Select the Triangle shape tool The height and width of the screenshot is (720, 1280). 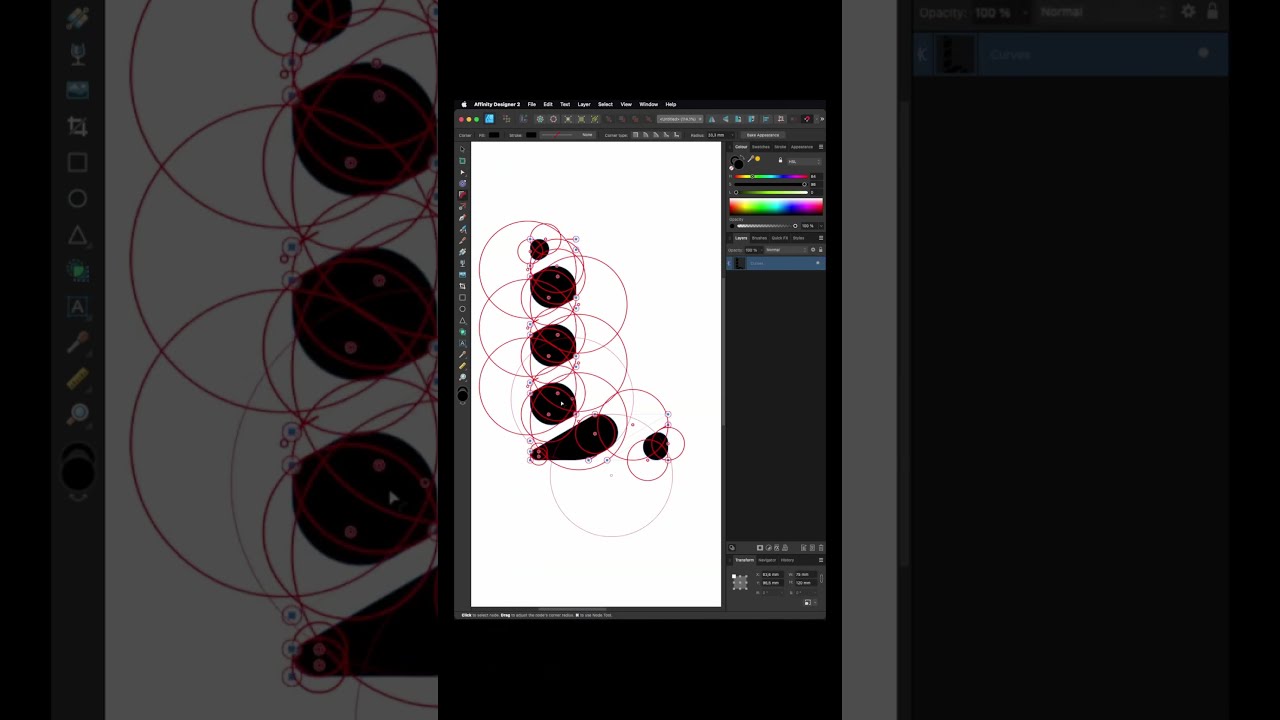click(x=462, y=320)
